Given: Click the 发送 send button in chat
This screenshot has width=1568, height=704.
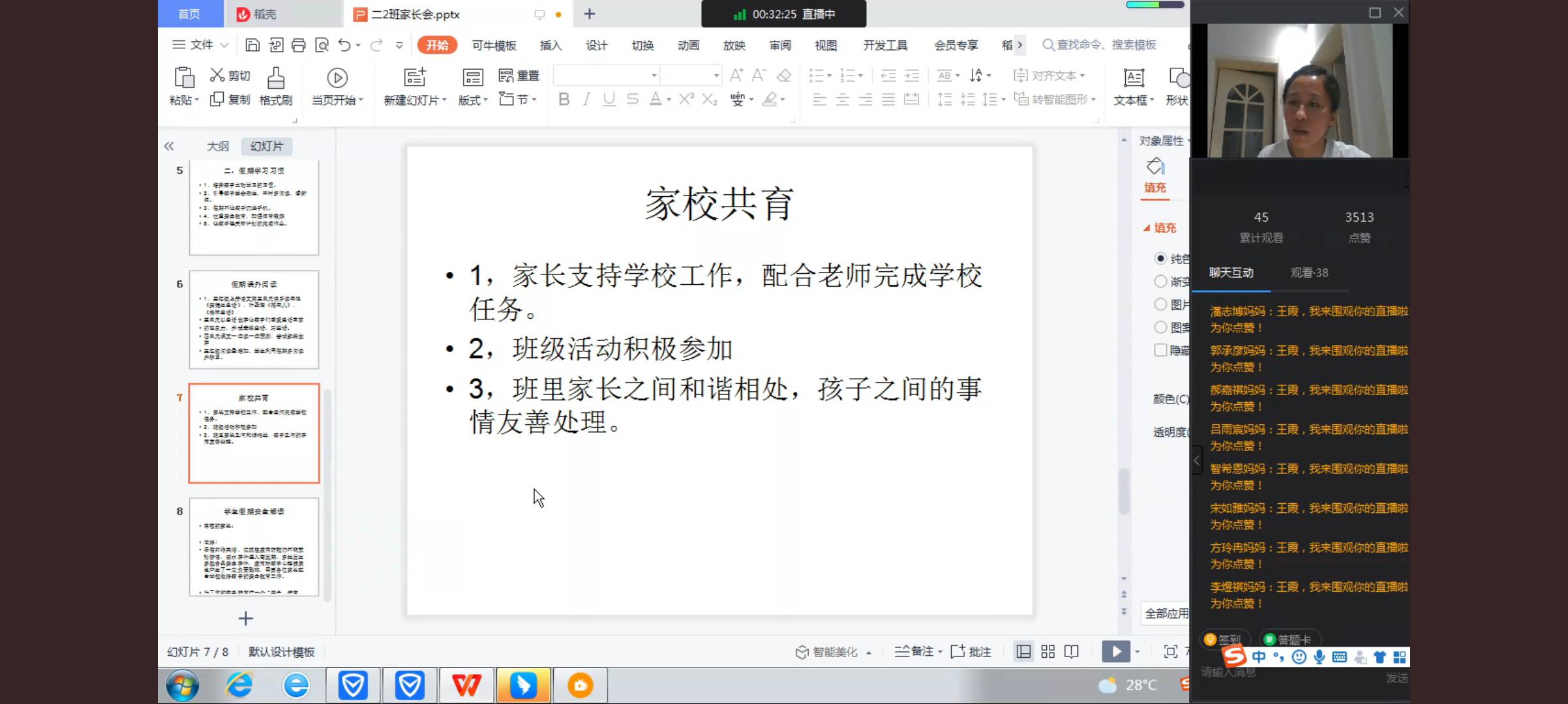Looking at the screenshot, I should (x=1396, y=679).
